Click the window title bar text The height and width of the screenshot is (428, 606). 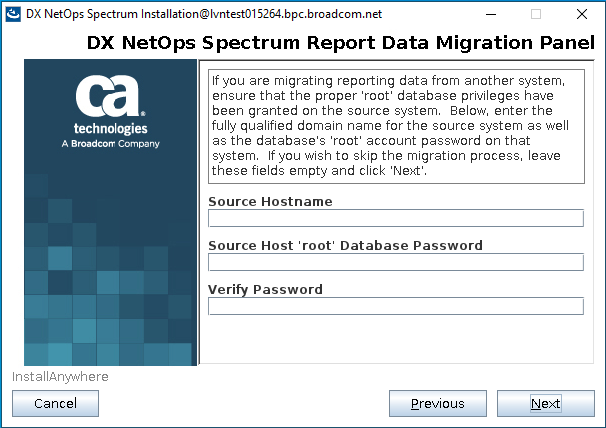coord(204,14)
